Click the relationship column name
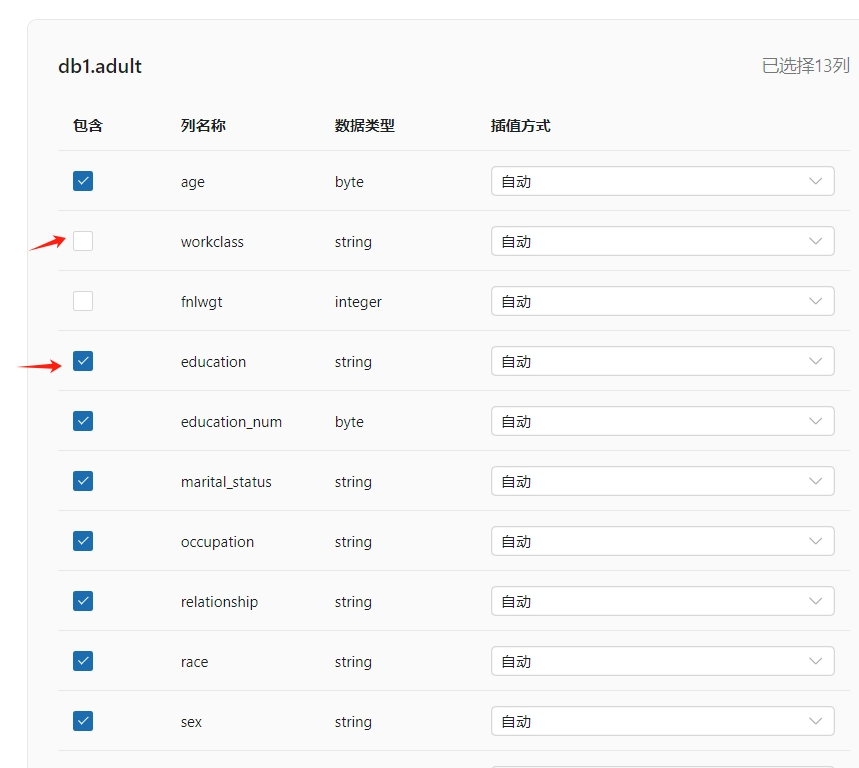This screenshot has height=768, width=859. click(x=219, y=601)
